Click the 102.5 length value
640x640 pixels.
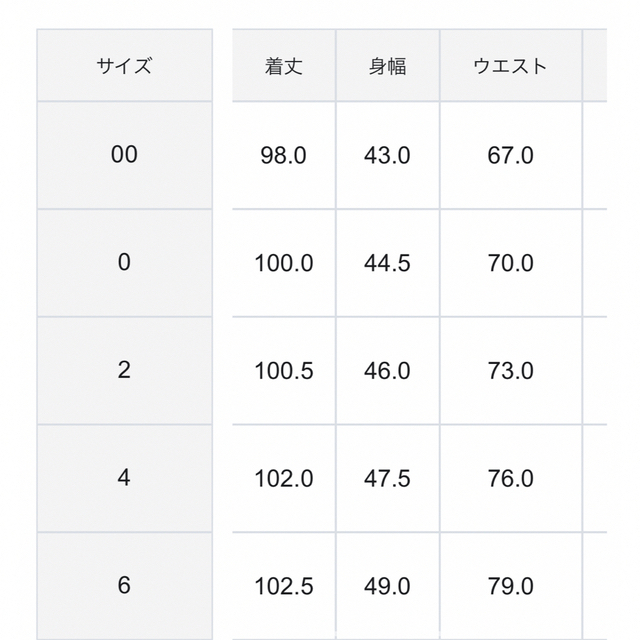(284, 587)
